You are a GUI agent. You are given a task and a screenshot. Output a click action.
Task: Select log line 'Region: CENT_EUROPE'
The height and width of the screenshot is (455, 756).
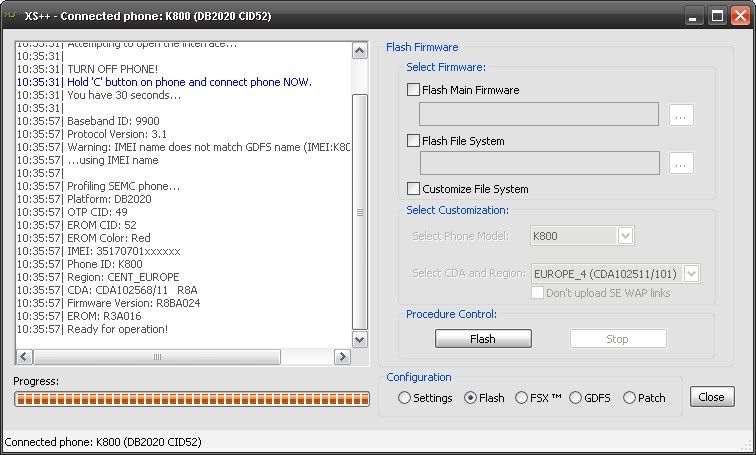[x=98, y=277]
